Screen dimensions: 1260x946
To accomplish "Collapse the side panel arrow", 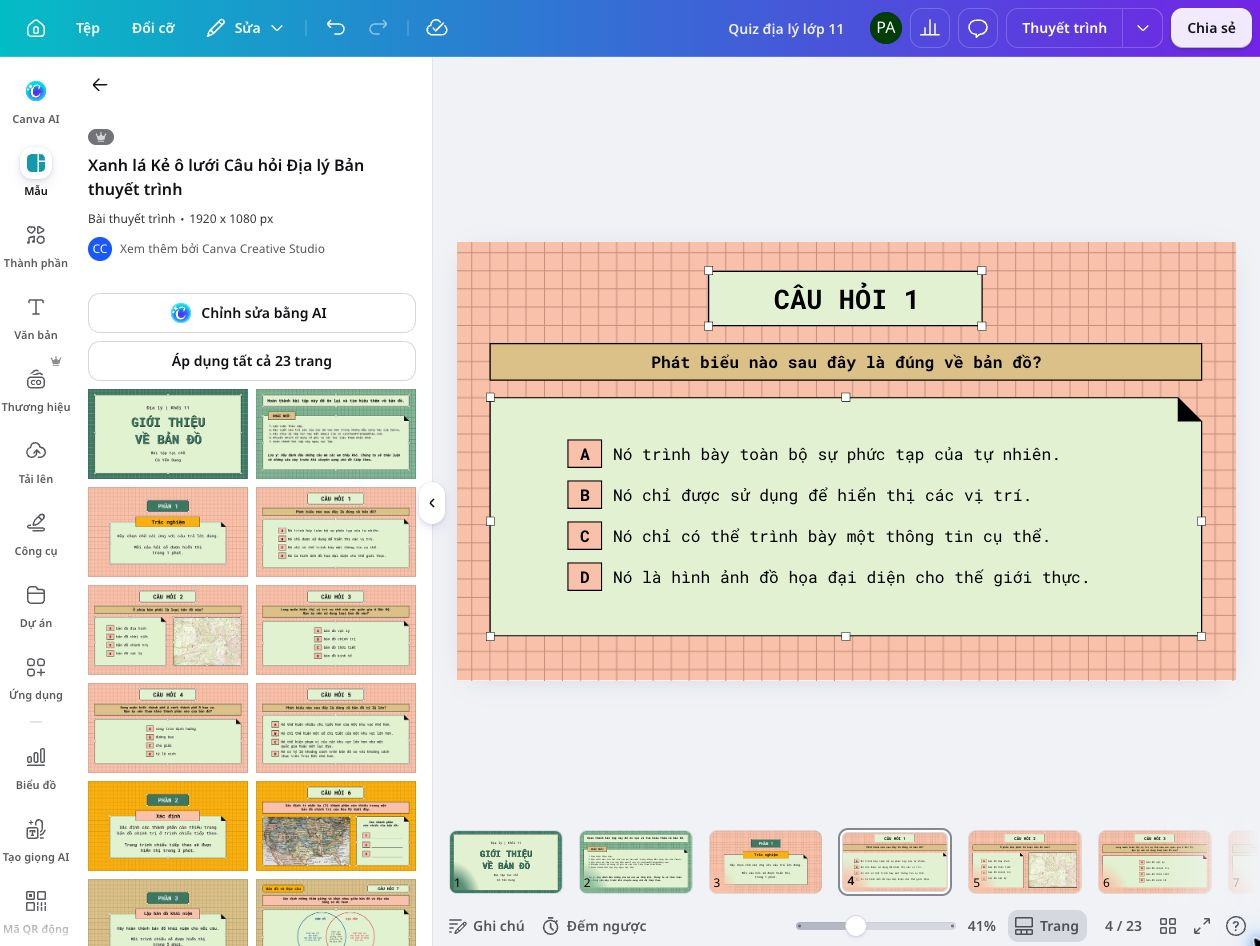I will pos(432,503).
